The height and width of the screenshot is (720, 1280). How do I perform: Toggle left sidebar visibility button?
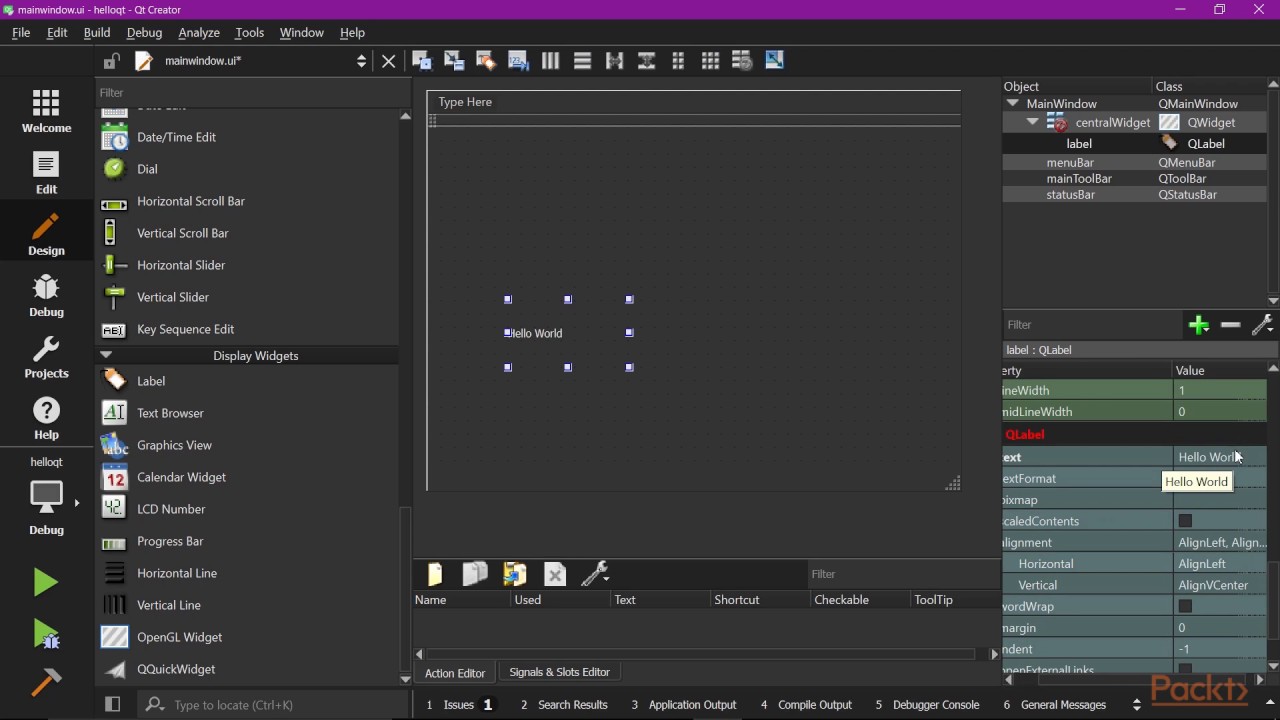(x=112, y=705)
